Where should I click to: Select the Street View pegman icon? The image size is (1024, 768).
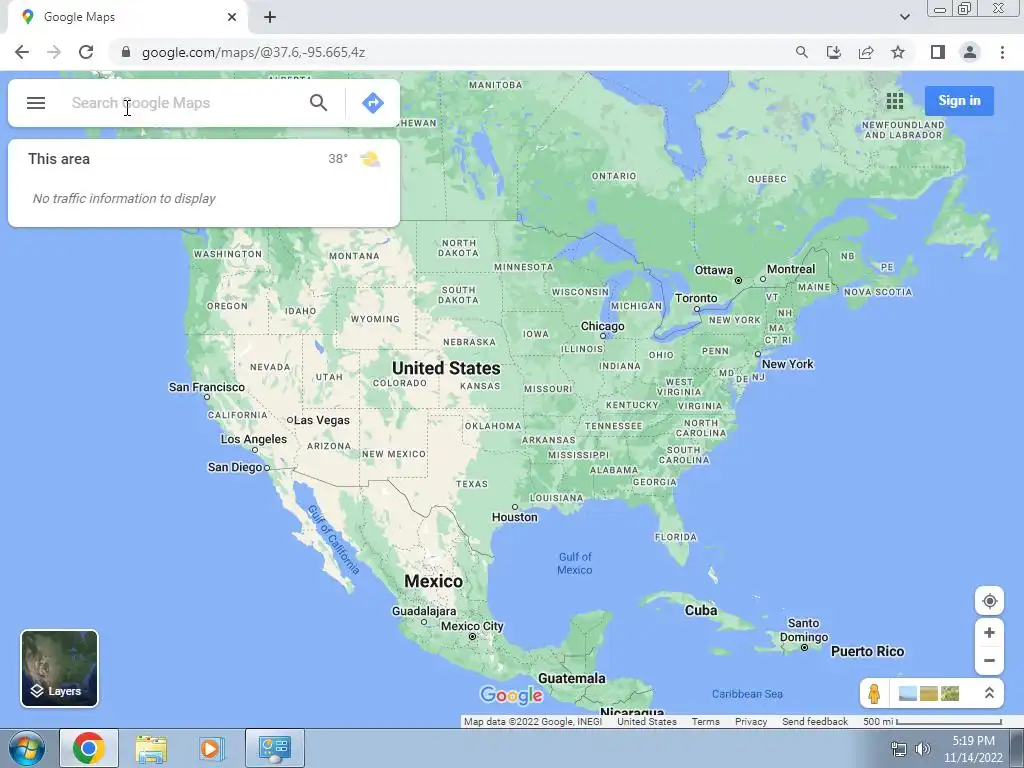pyautogui.click(x=874, y=693)
